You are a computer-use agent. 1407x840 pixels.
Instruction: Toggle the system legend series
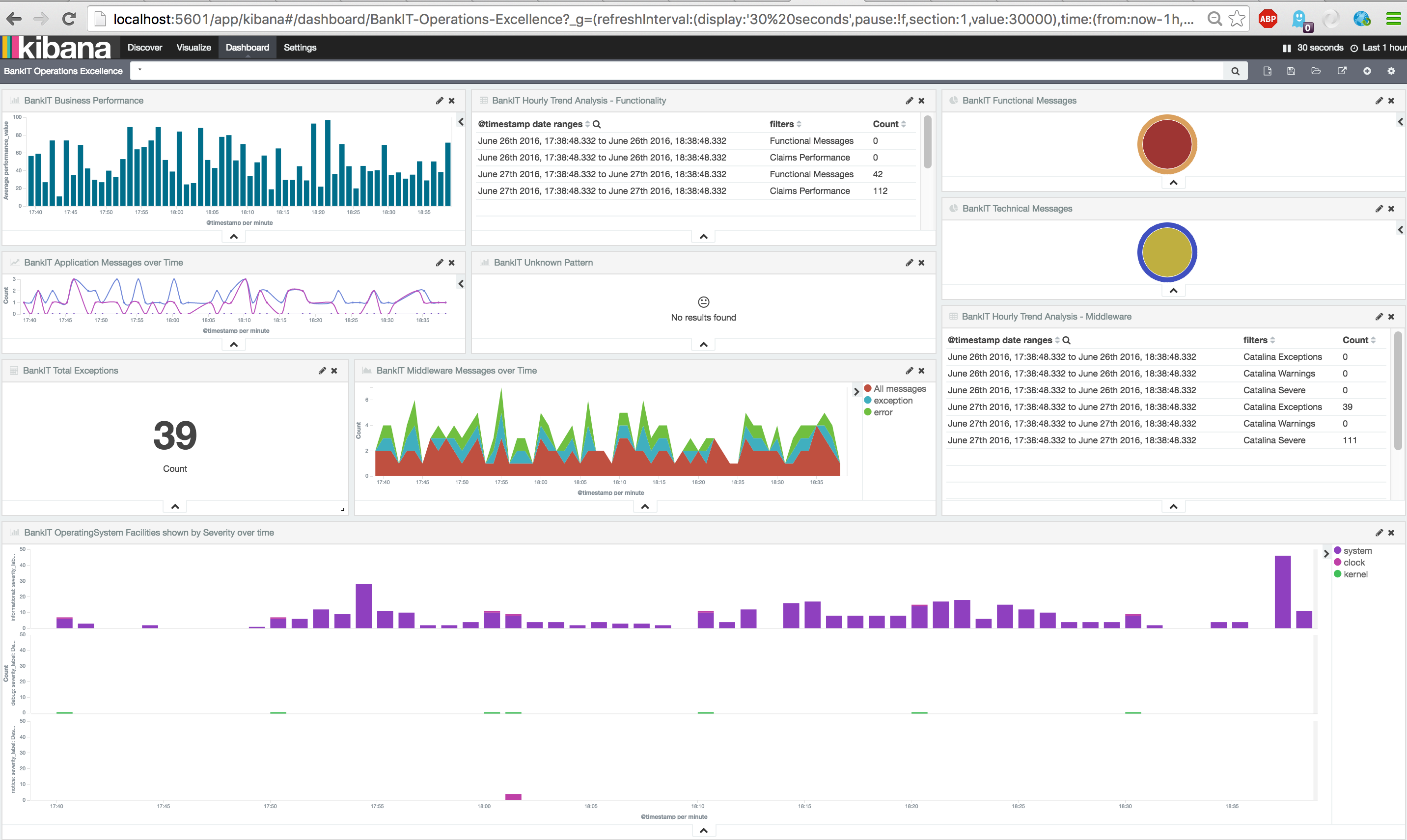click(1352, 551)
